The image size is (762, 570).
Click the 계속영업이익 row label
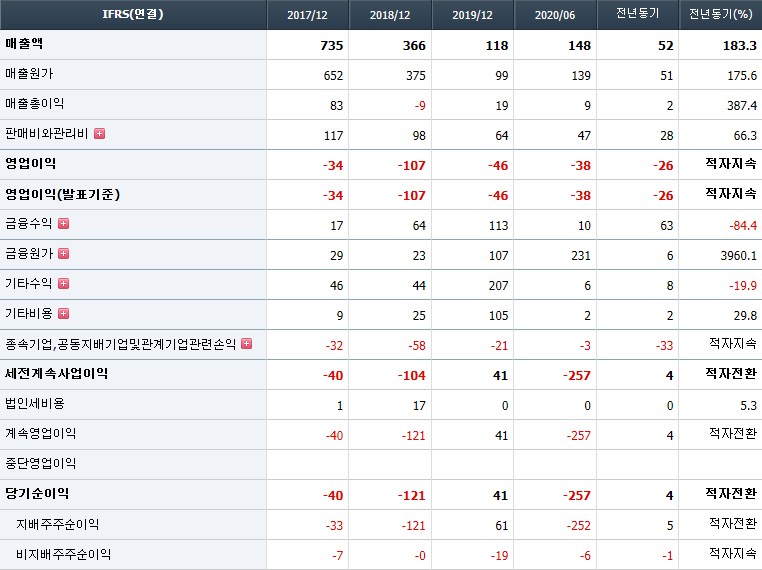point(40,433)
